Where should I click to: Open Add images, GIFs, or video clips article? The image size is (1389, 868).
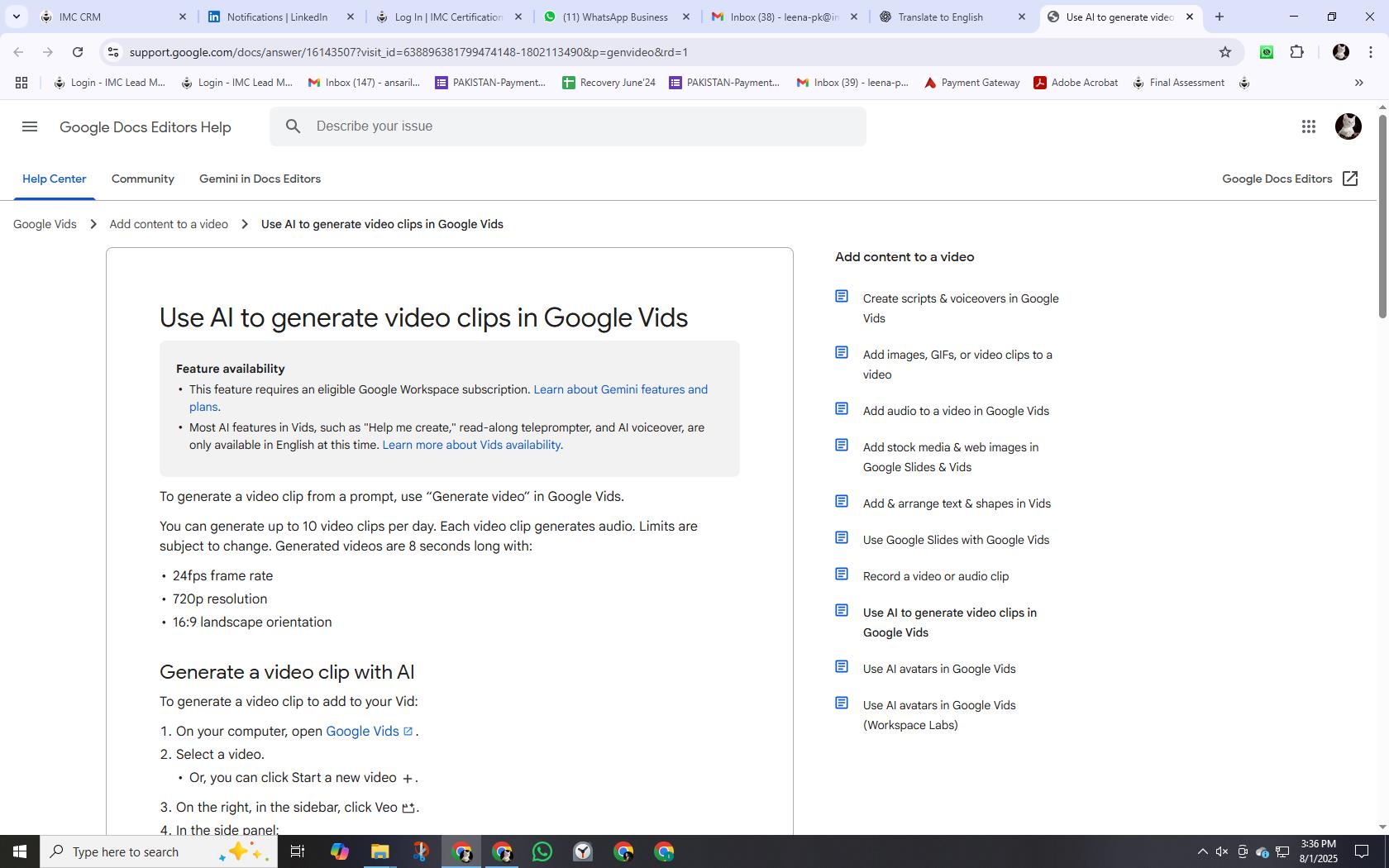(957, 365)
